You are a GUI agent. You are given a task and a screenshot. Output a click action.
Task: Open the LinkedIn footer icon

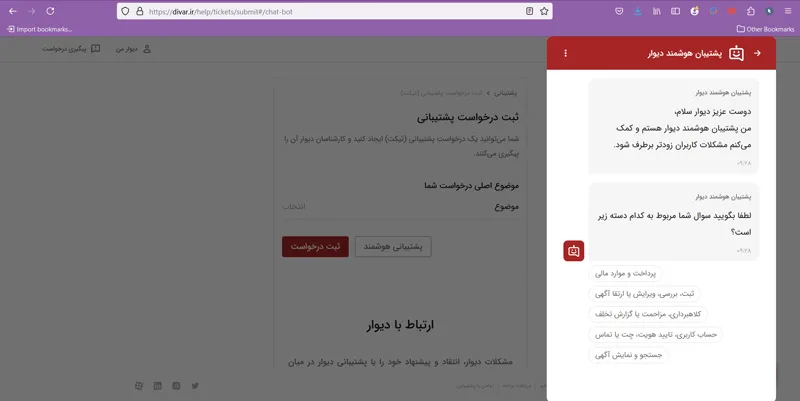[x=157, y=386]
